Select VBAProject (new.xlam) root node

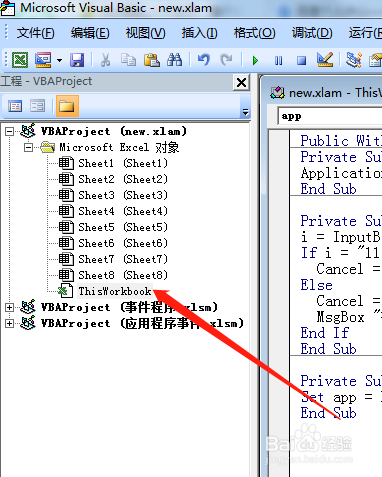(113, 131)
